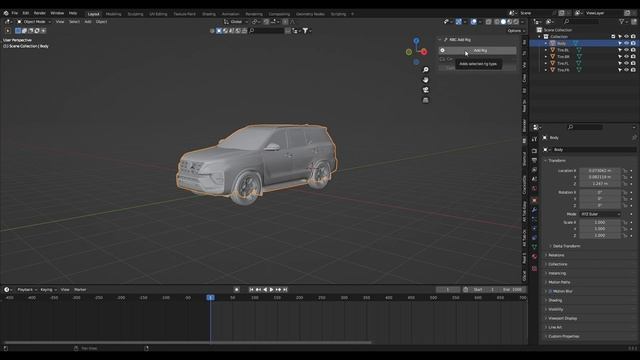Select the solid viewport shading icon
Viewport: 640px width, 360px height.
tap(503, 22)
